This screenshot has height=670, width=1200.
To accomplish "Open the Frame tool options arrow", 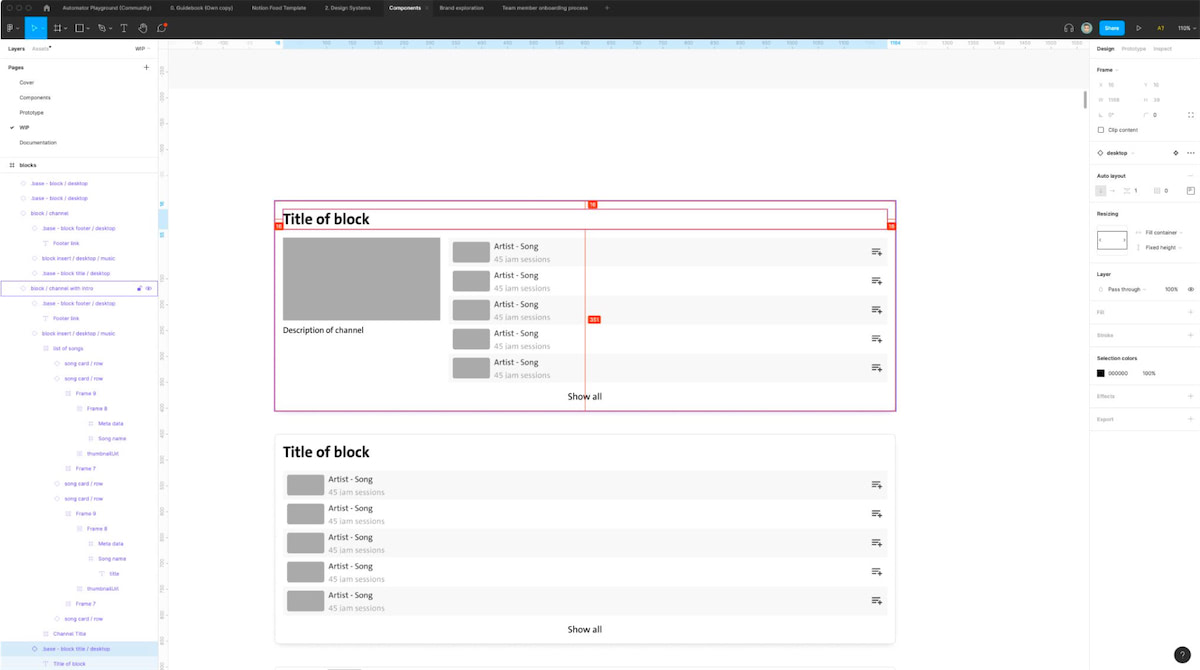I will click(68, 28).
